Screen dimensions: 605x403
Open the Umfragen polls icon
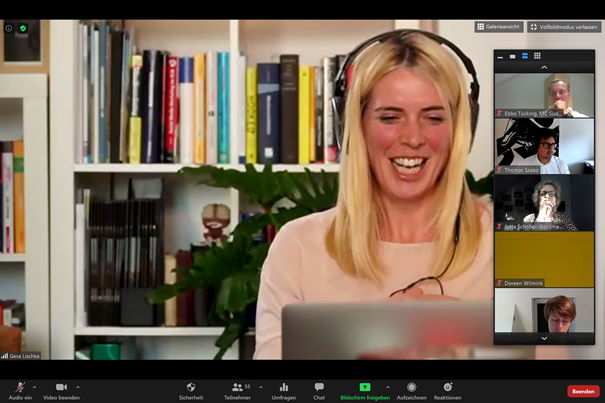283,388
